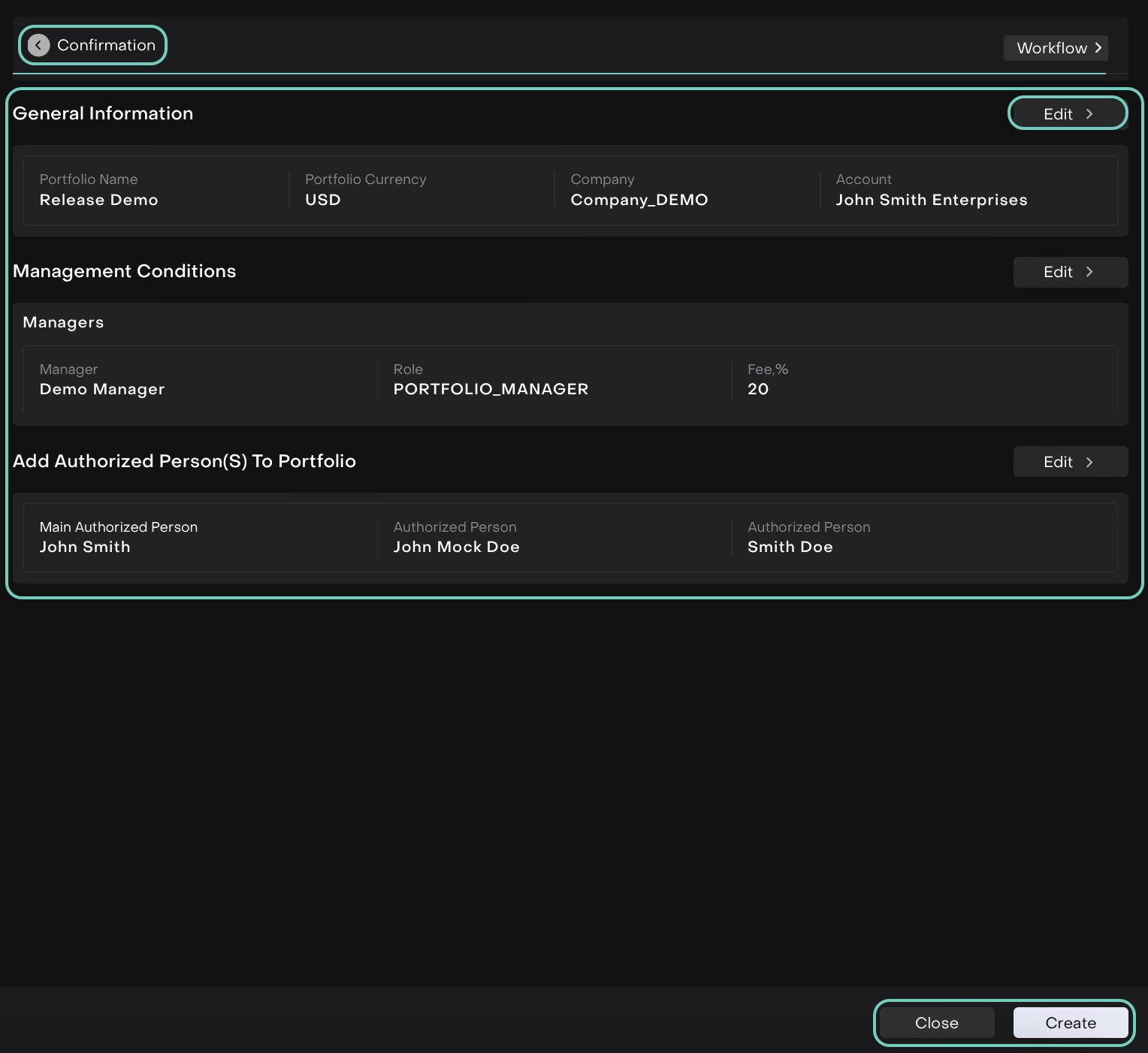This screenshot has height=1053, width=1148.
Task: Click the Managers subsection heading
Action: [63, 322]
